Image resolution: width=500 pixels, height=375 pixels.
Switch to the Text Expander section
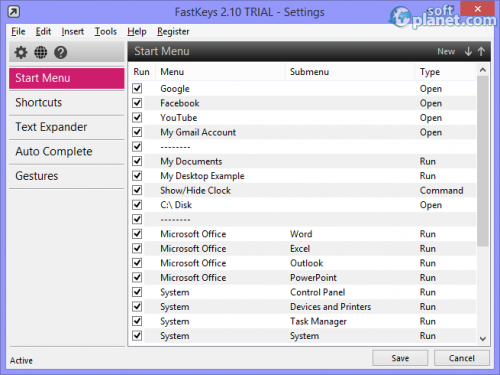point(67,127)
